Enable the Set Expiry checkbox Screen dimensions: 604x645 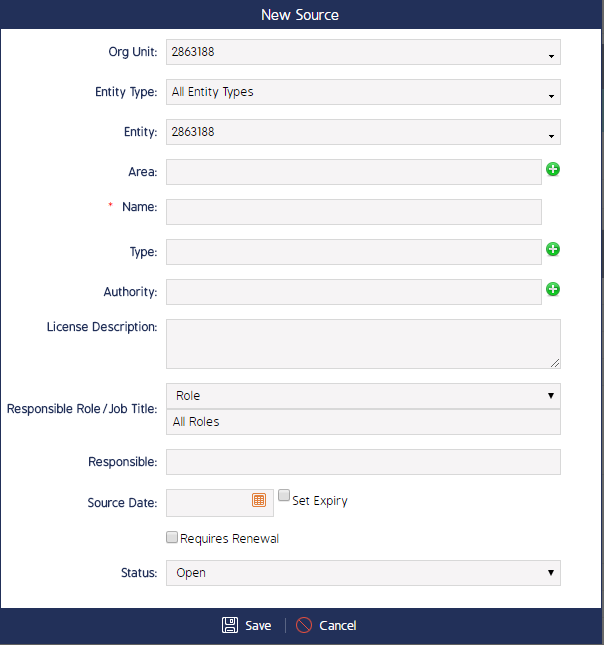pos(284,495)
